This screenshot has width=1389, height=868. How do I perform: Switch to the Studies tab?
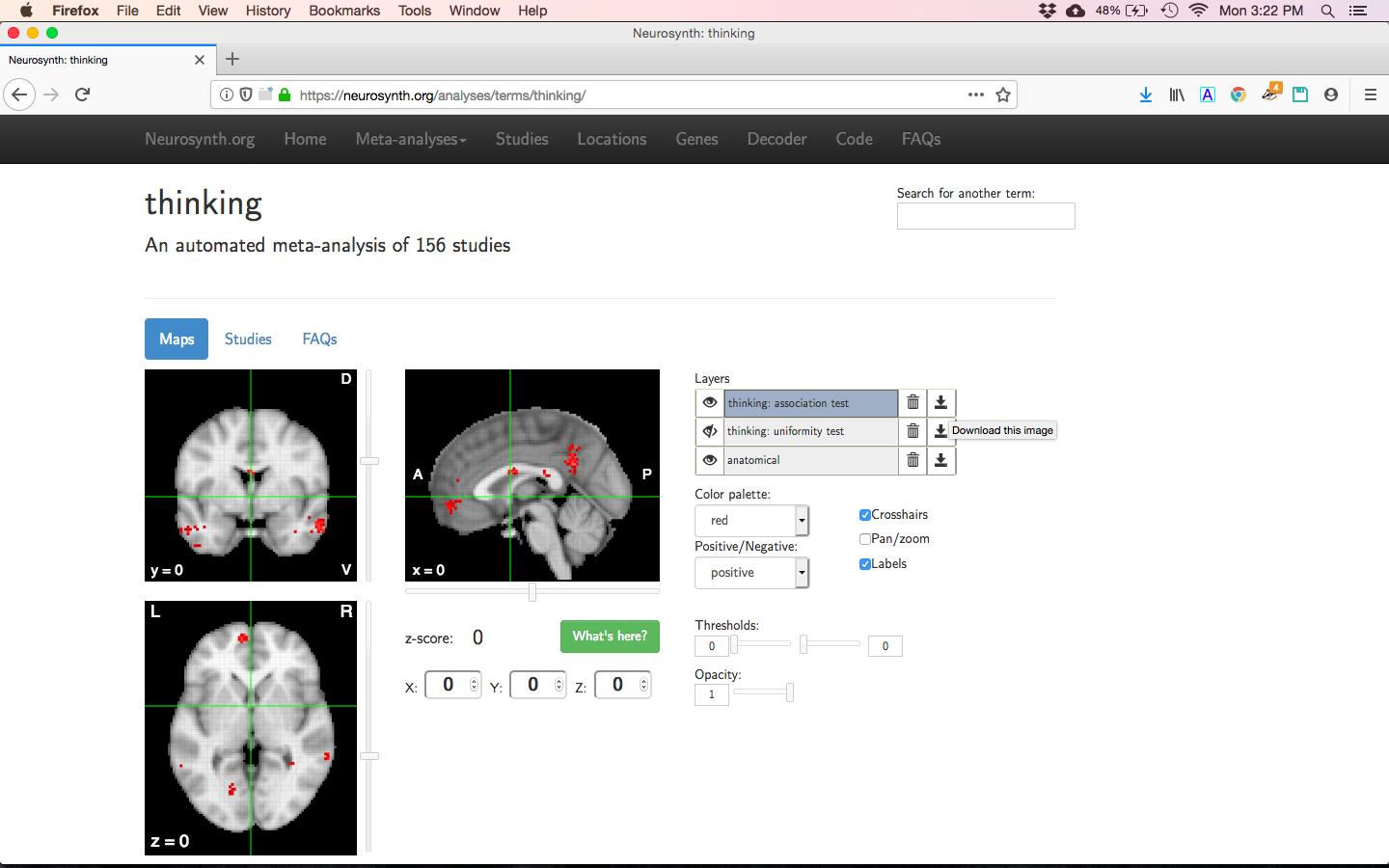tap(248, 339)
